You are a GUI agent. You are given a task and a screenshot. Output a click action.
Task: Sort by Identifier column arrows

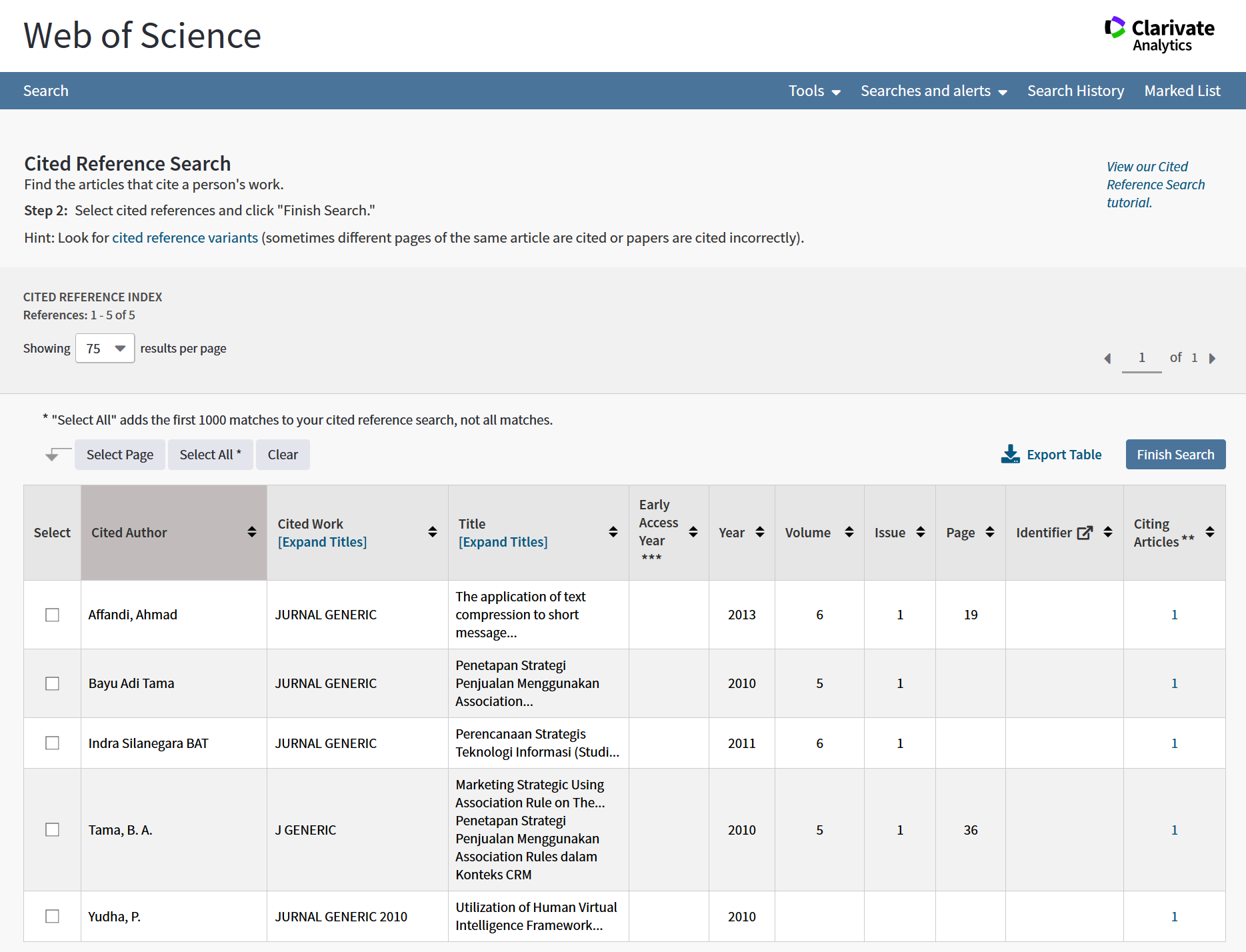[x=1107, y=532]
